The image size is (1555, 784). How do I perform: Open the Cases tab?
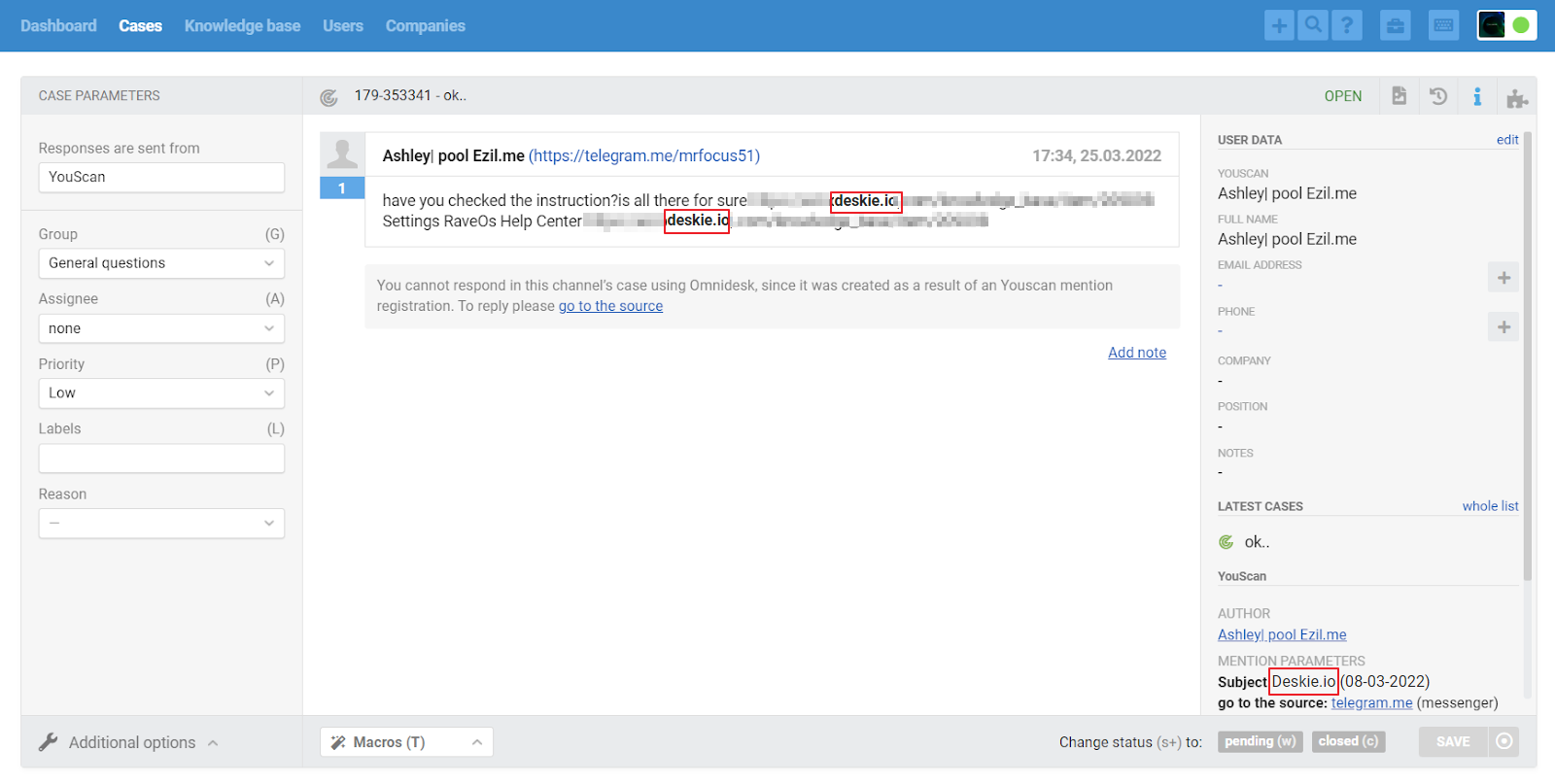click(140, 25)
